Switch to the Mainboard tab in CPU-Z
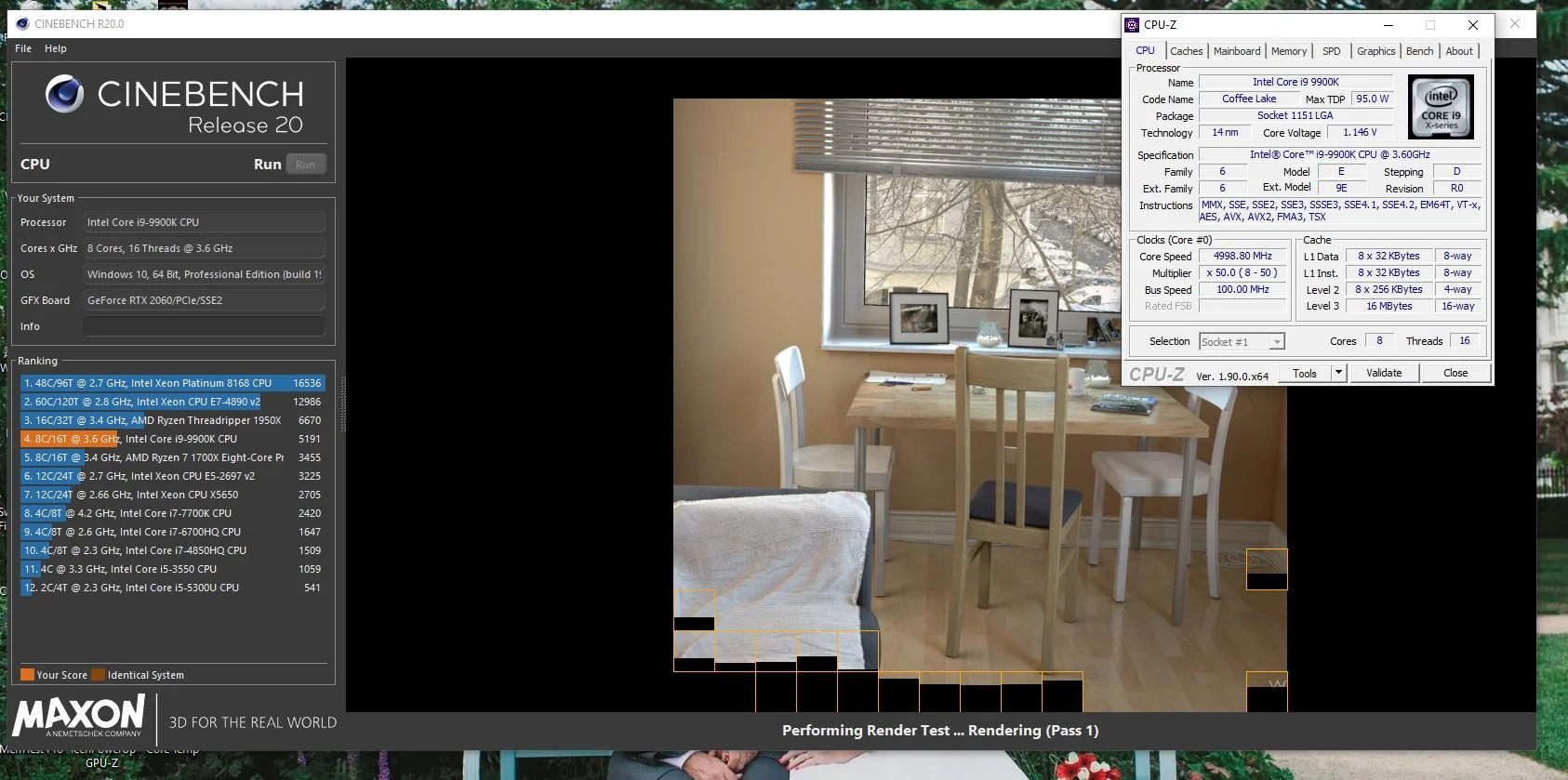Viewport: 1568px width, 780px height. coord(1237,51)
